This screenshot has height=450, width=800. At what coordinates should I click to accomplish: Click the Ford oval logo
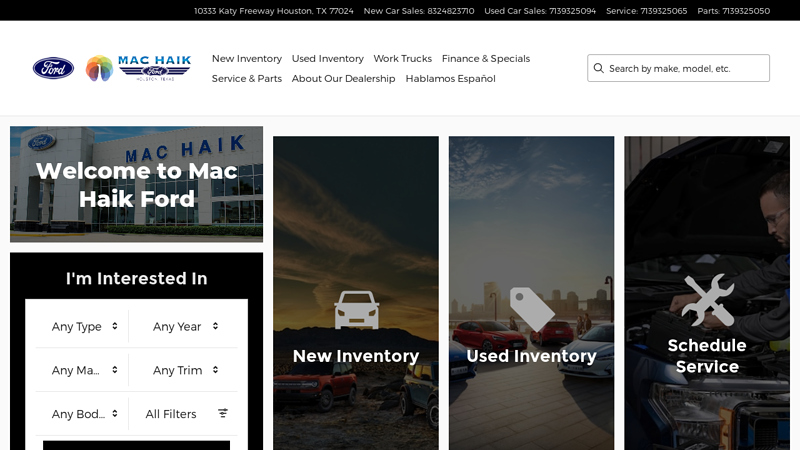(54, 68)
